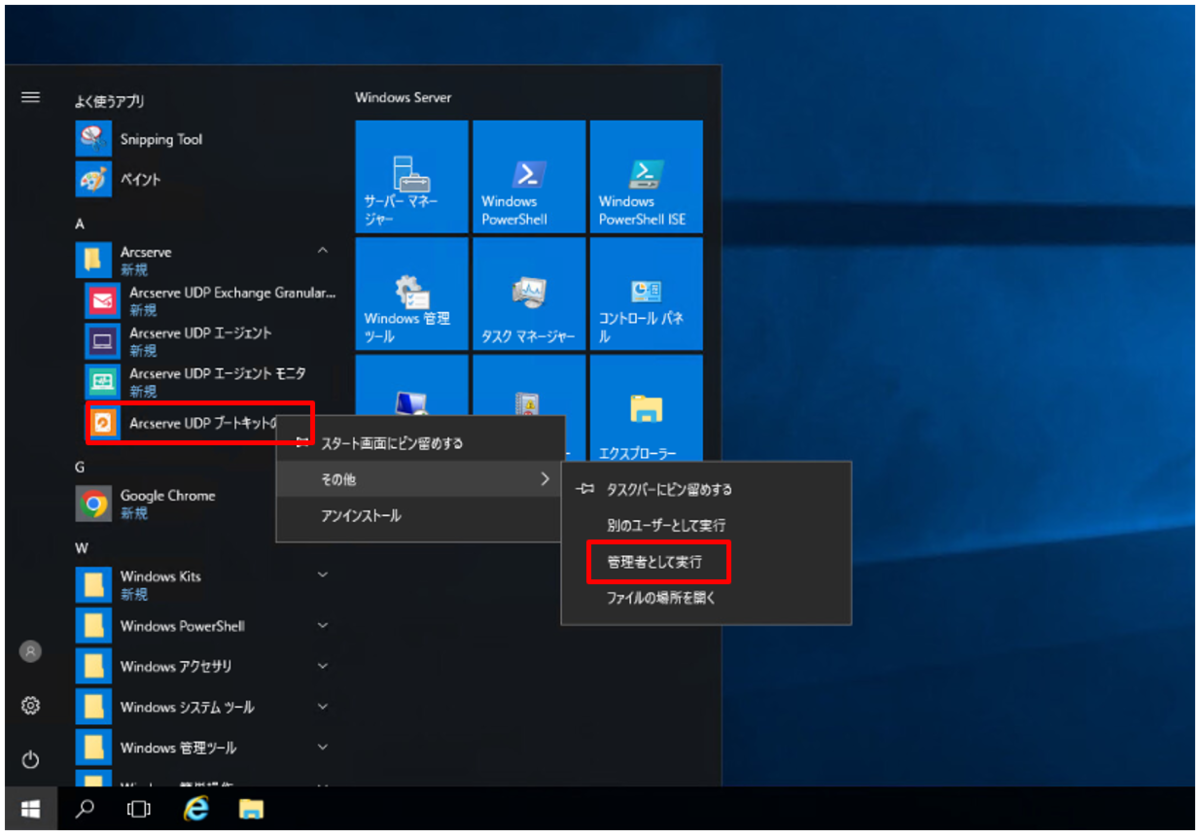Screen dimensions: 1200x837
Task: Open the Windows PowerShell tile
Action: 529,177
